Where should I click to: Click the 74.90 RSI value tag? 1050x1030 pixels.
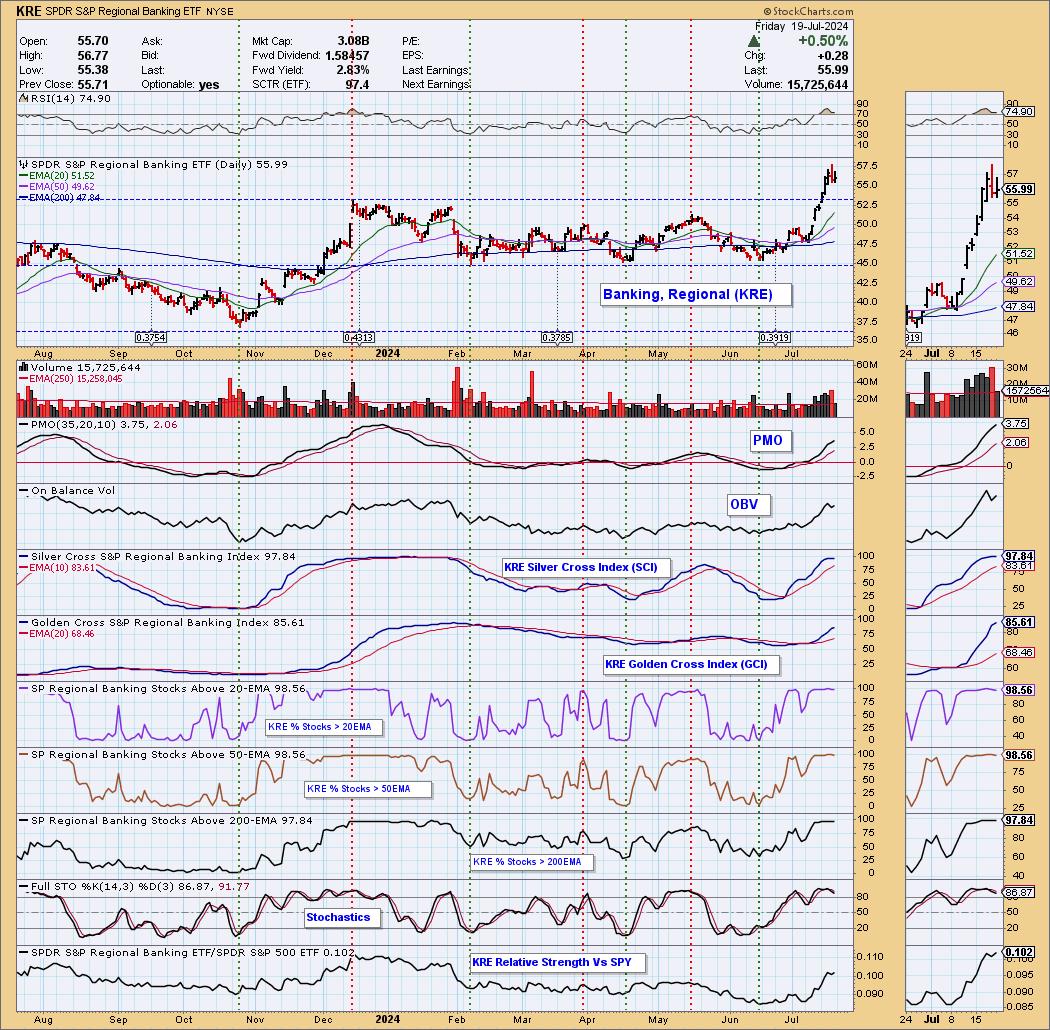coord(1019,111)
